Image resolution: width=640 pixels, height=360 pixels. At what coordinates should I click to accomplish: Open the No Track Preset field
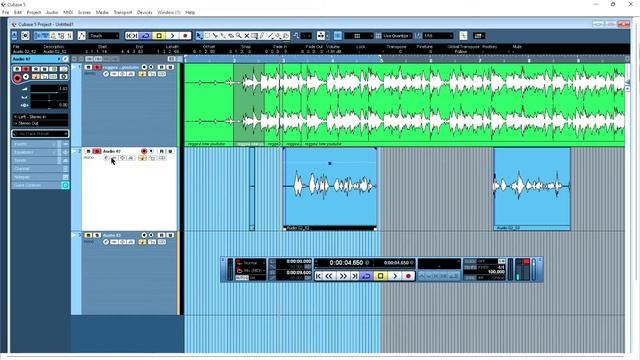tap(40, 134)
